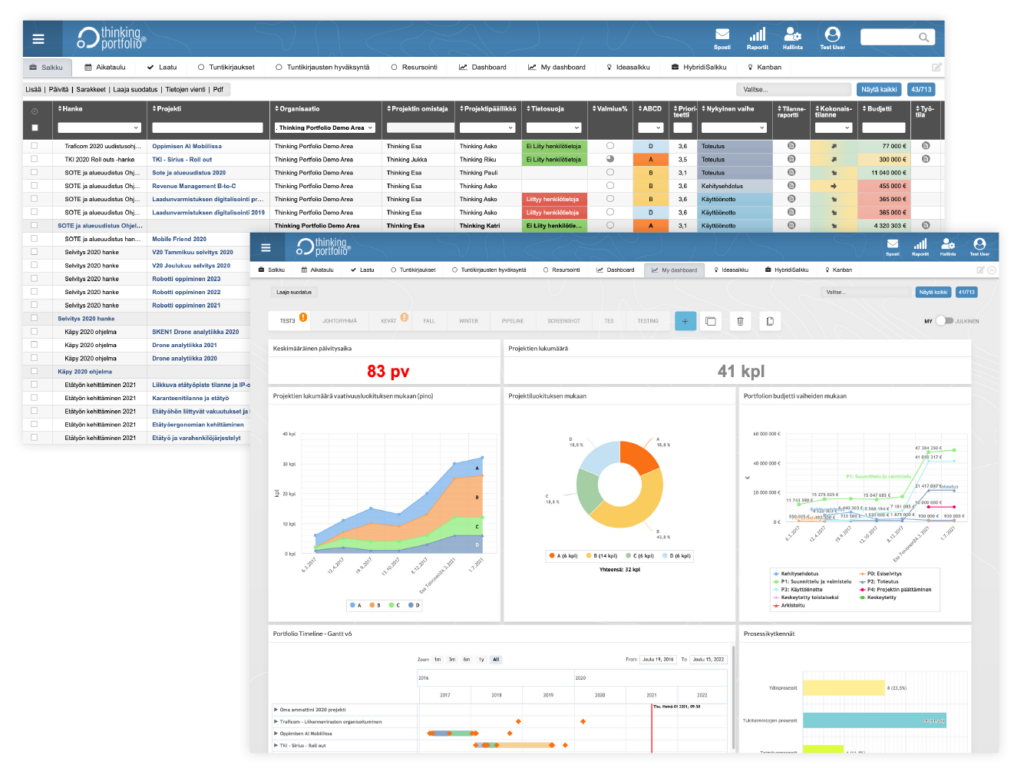
Task: Click the blue plus add-dashboard button
Action: pos(686,321)
